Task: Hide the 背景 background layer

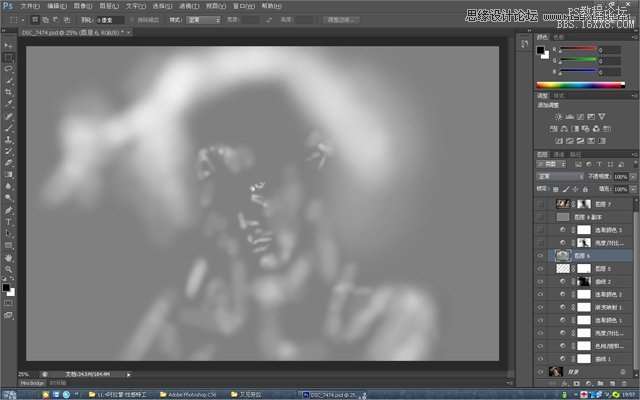Action: click(540, 372)
